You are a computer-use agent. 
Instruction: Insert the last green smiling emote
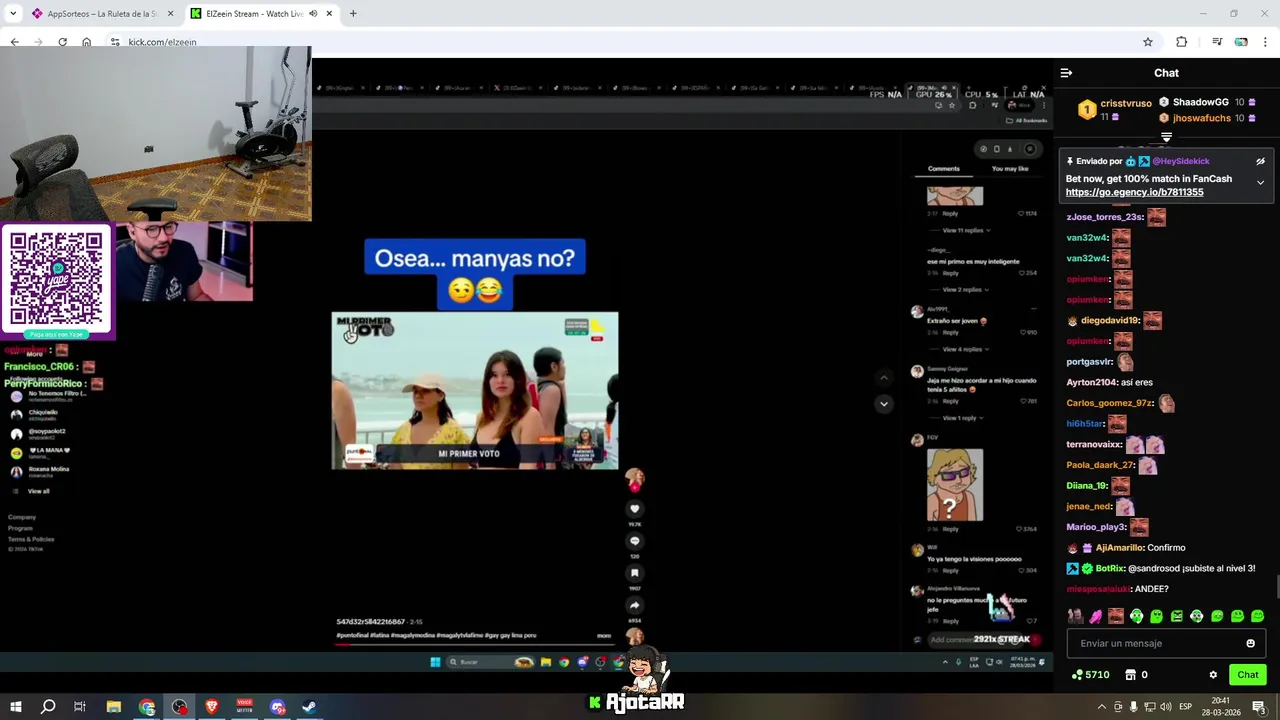[x=1257, y=616]
